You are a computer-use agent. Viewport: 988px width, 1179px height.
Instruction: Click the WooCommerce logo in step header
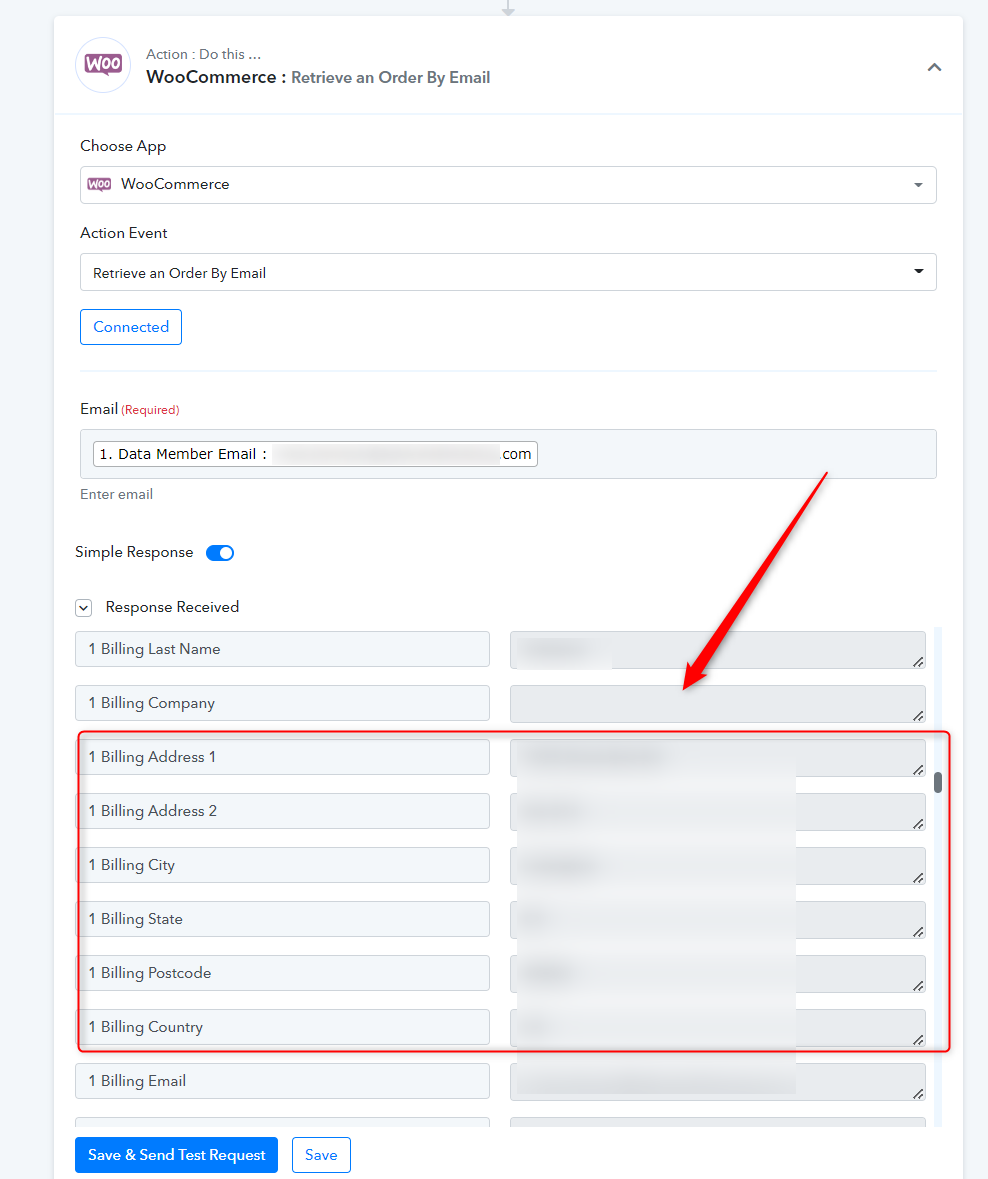click(103, 65)
